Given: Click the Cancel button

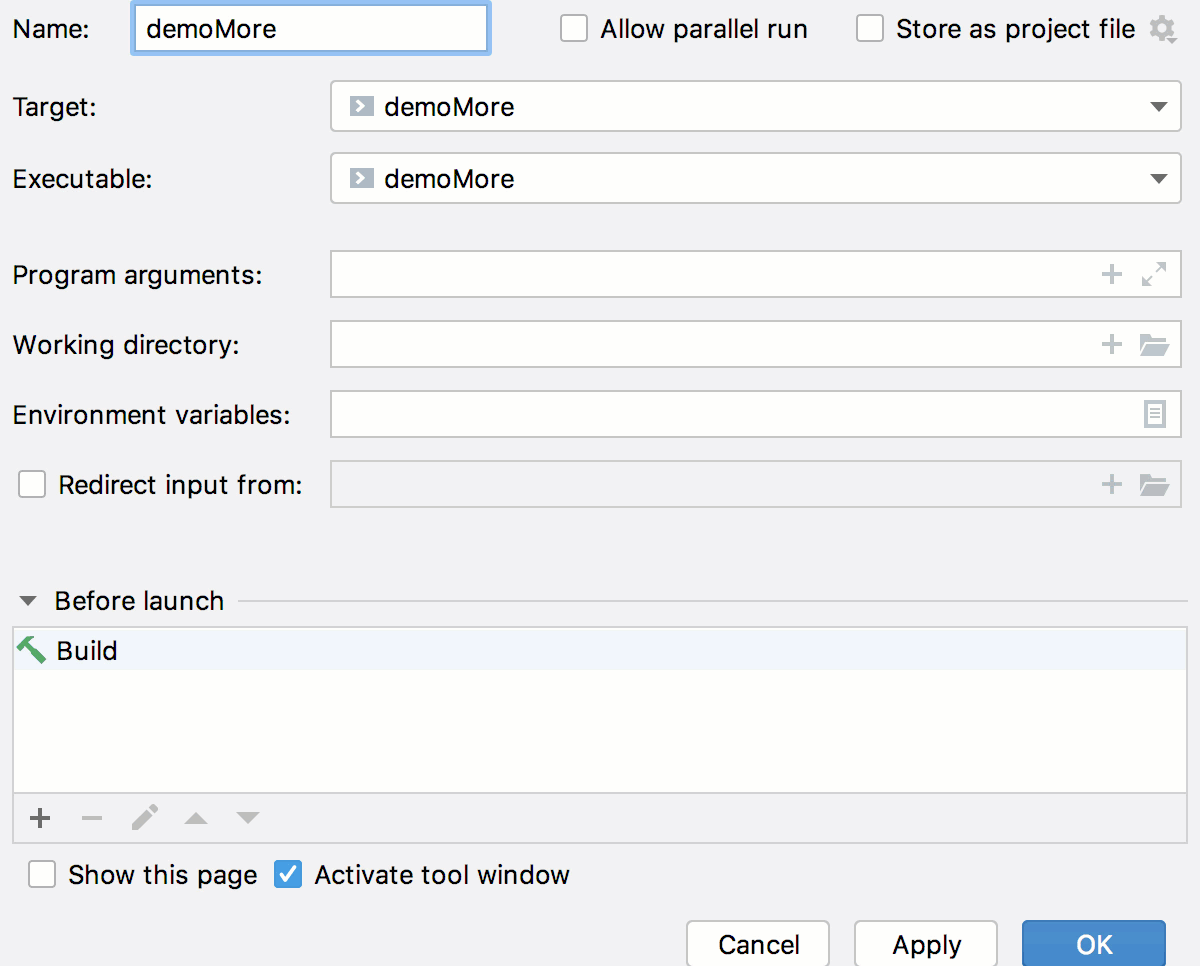Looking at the screenshot, I should click(758, 944).
